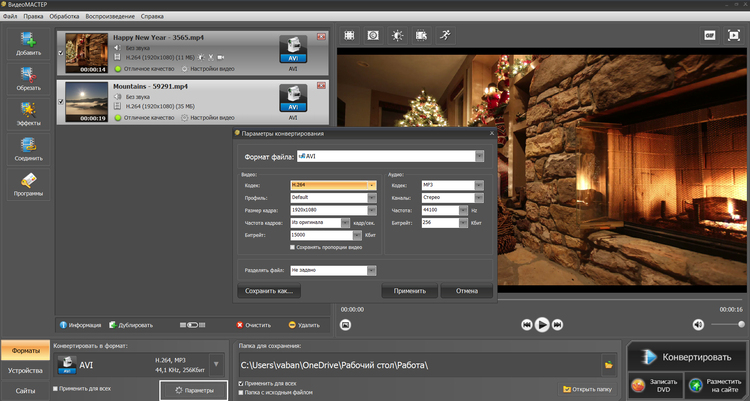Click Применить in the dialog
The width and height of the screenshot is (750, 401).
(409, 290)
